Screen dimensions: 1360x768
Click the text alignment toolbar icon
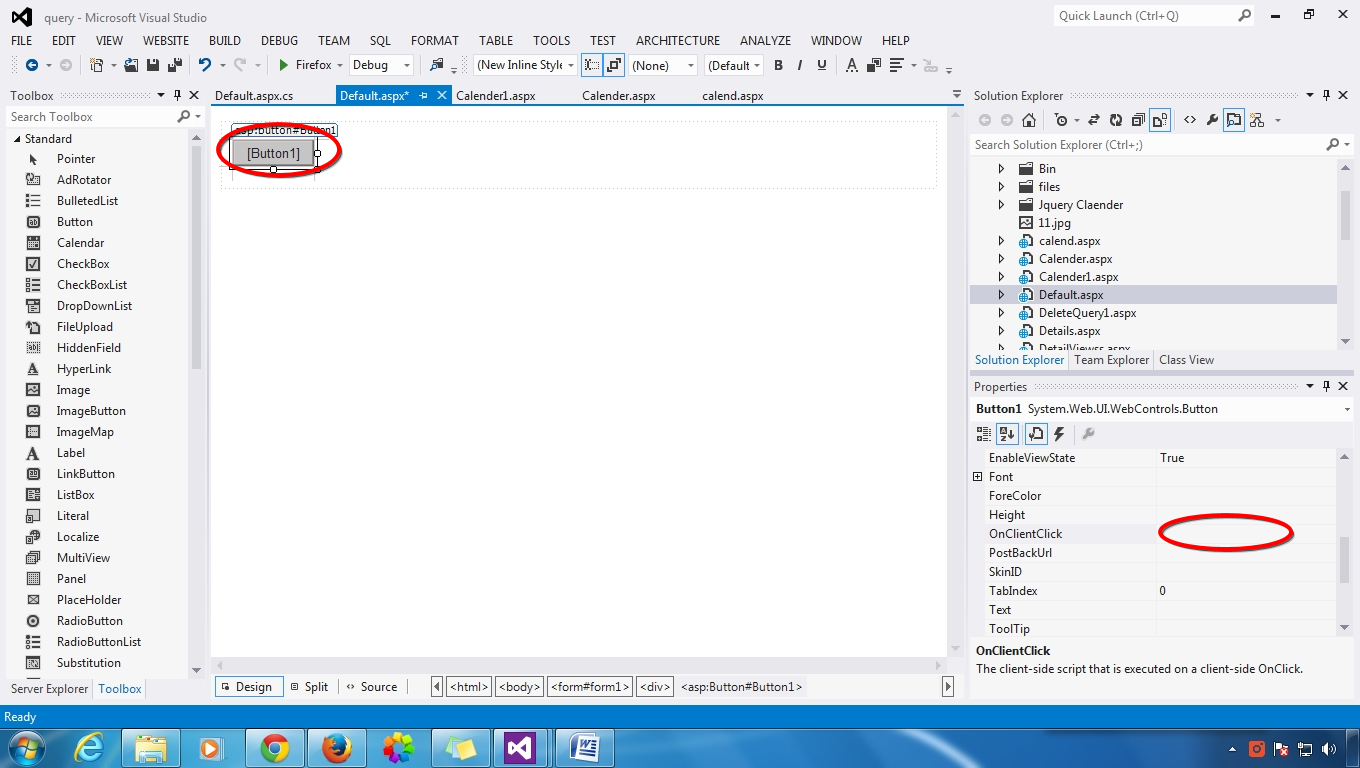[896, 65]
